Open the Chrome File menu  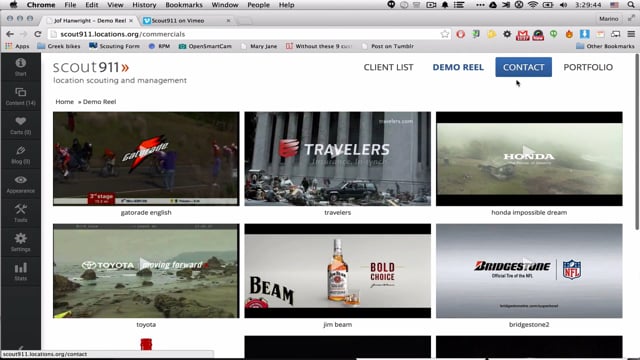tap(70, 5)
